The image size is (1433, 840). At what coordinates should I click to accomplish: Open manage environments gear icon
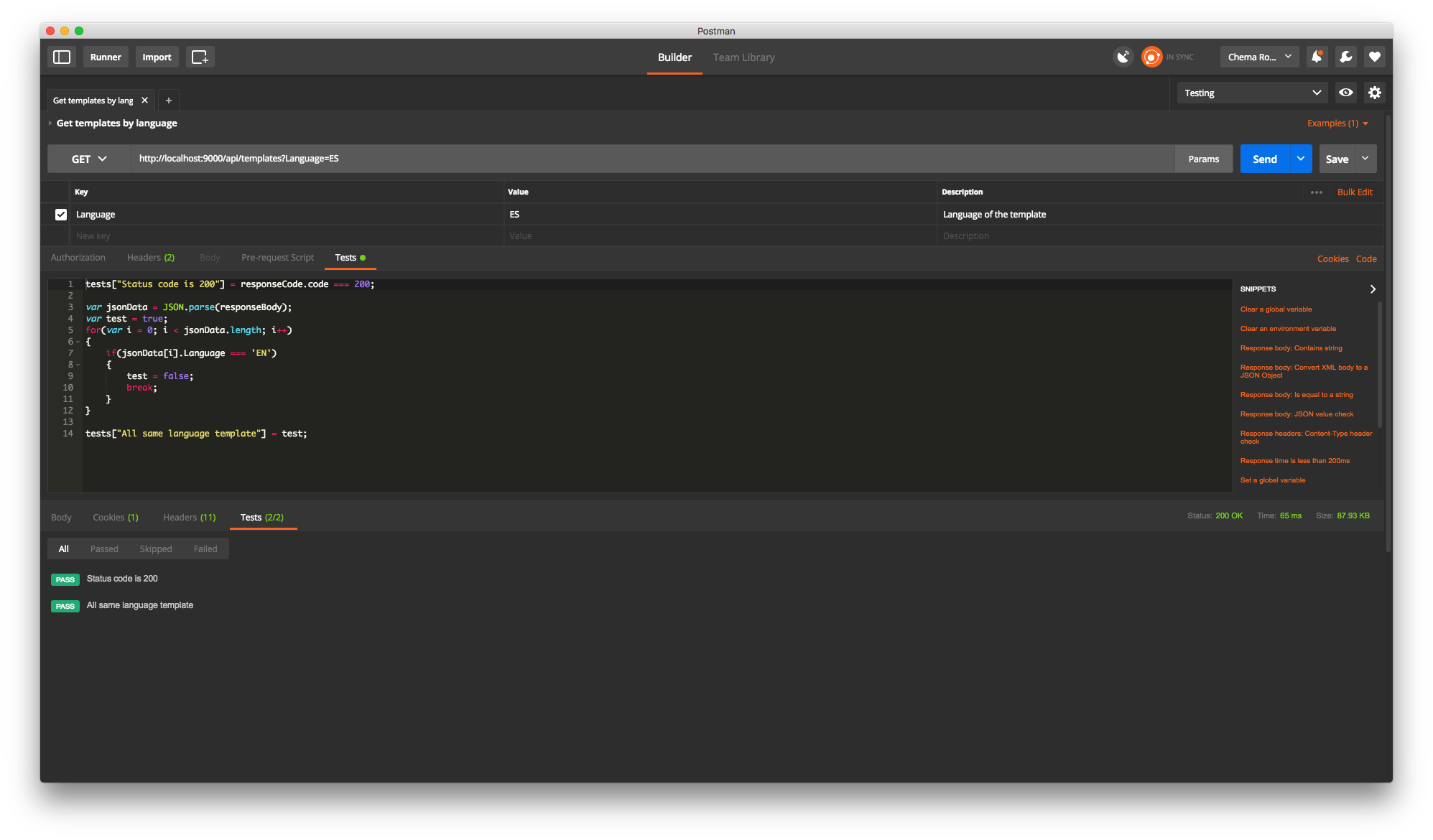(1375, 93)
